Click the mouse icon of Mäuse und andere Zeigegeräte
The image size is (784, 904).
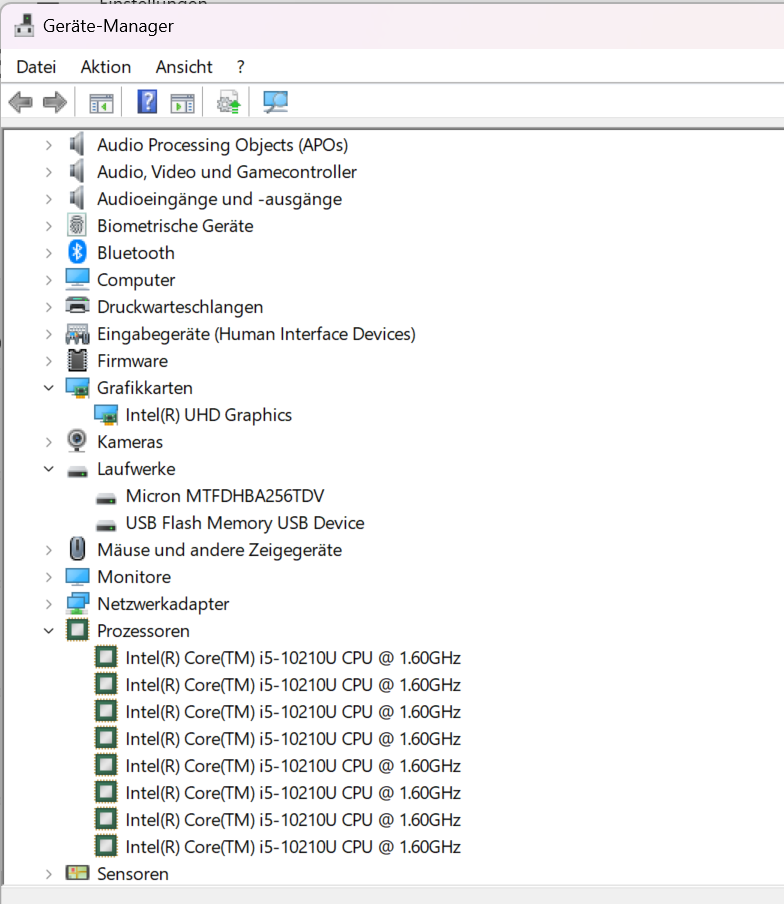(x=77, y=549)
